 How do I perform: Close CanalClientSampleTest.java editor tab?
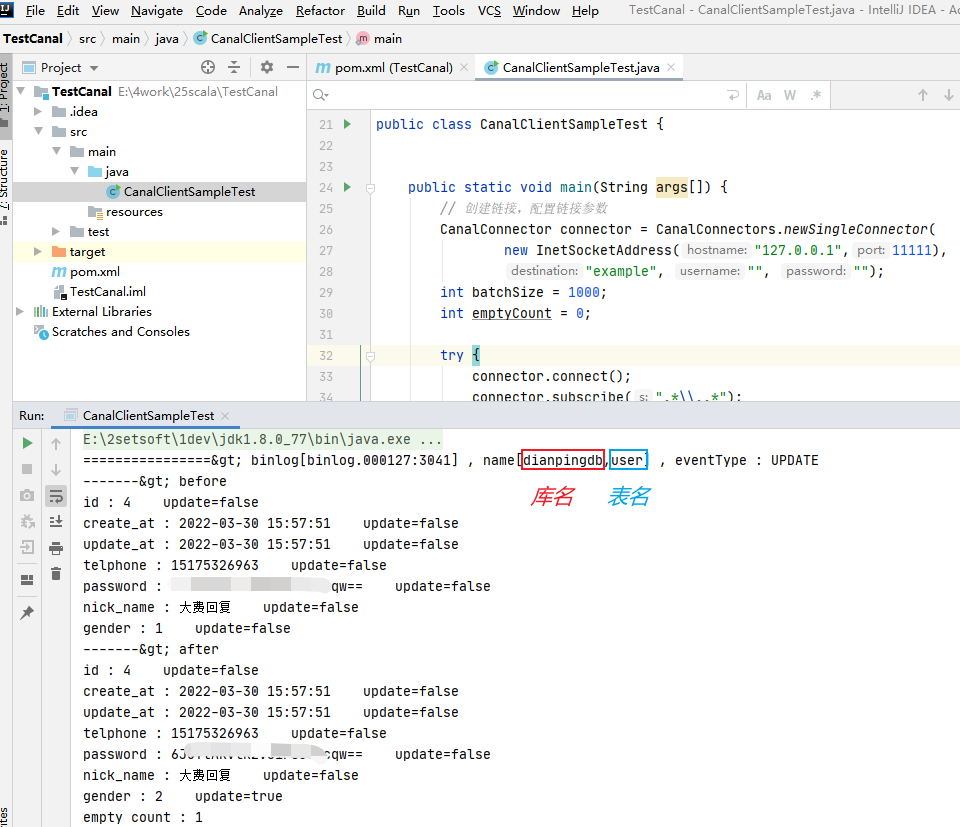coord(671,67)
